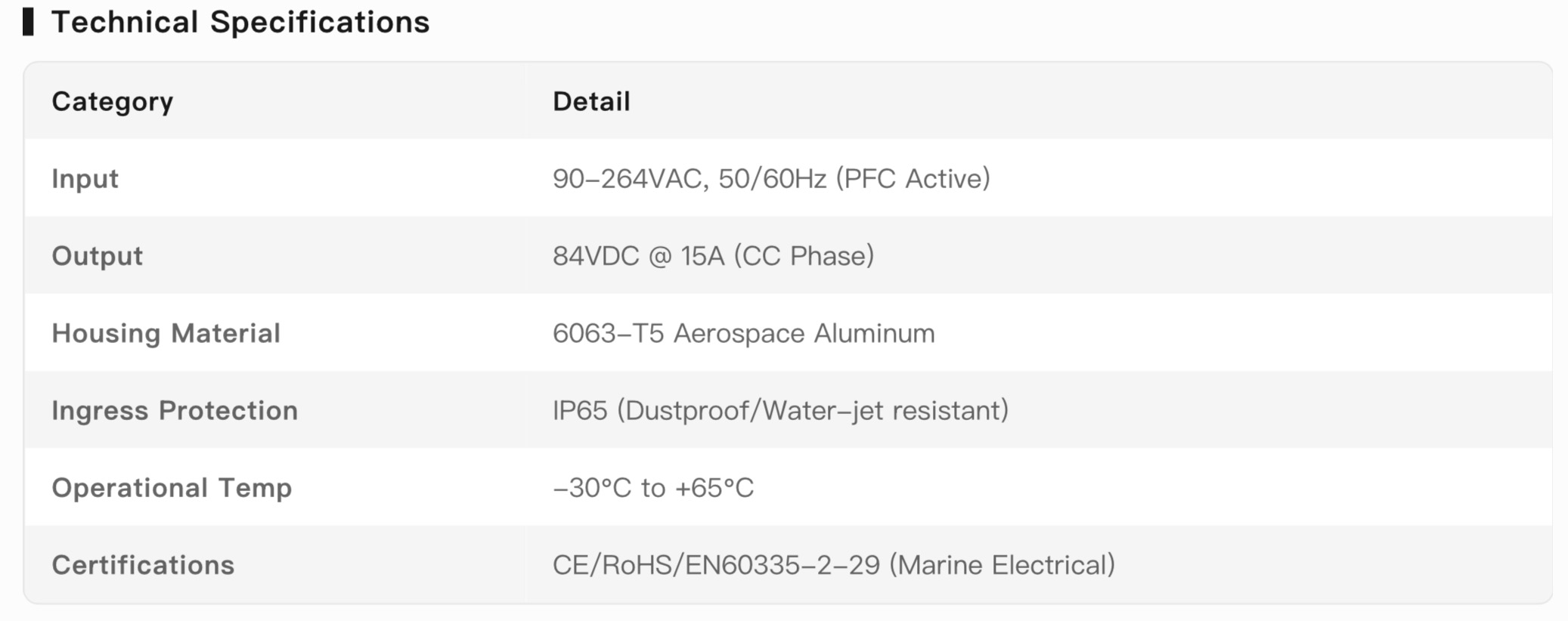Click the Housing Material label
Screen dimensions: 1568x621
166,333
